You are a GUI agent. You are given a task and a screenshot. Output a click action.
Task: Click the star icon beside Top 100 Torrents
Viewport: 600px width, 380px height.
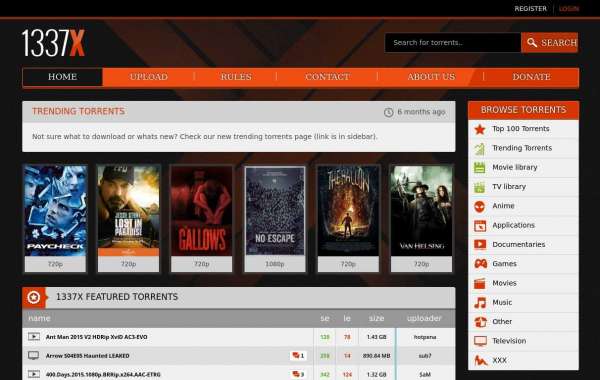coord(480,129)
